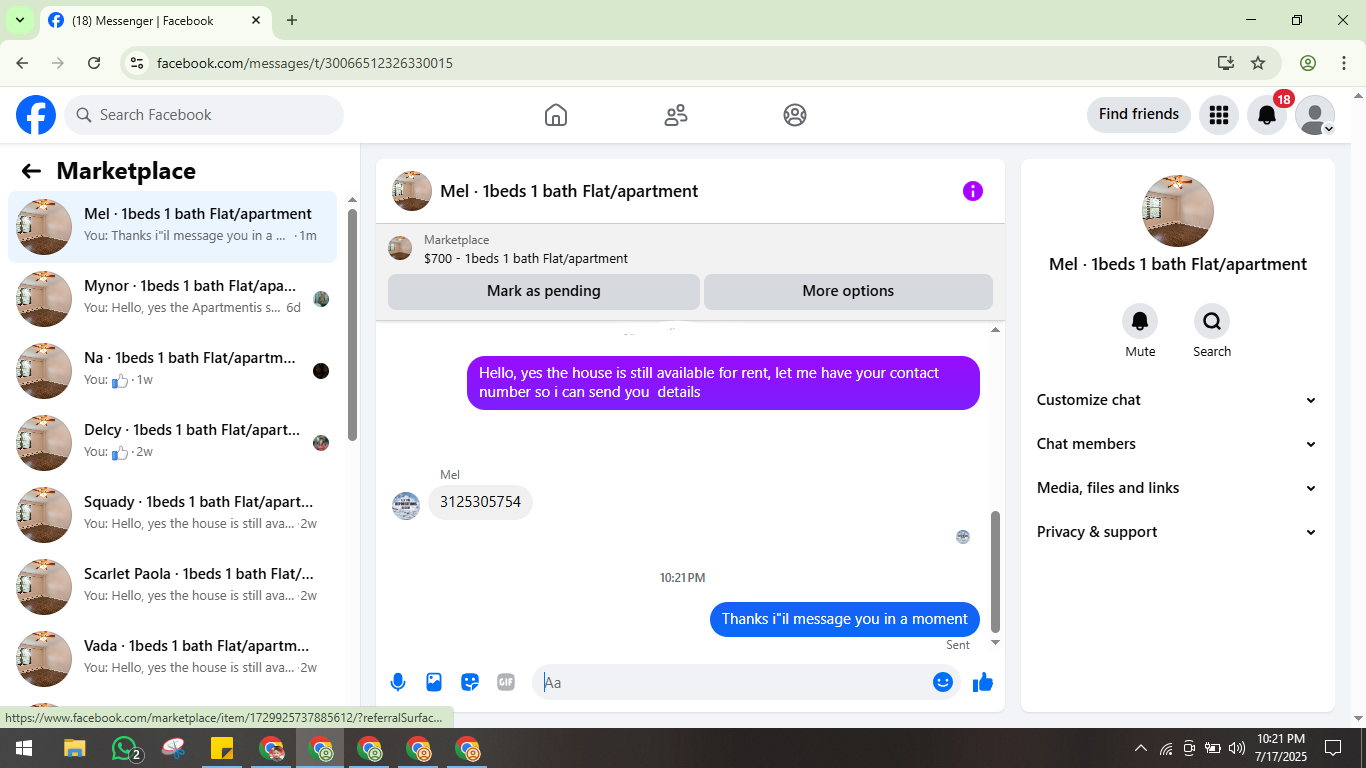The image size is (1366, 768).
Task: Close the Messenger browser tab
Action: 256,20
